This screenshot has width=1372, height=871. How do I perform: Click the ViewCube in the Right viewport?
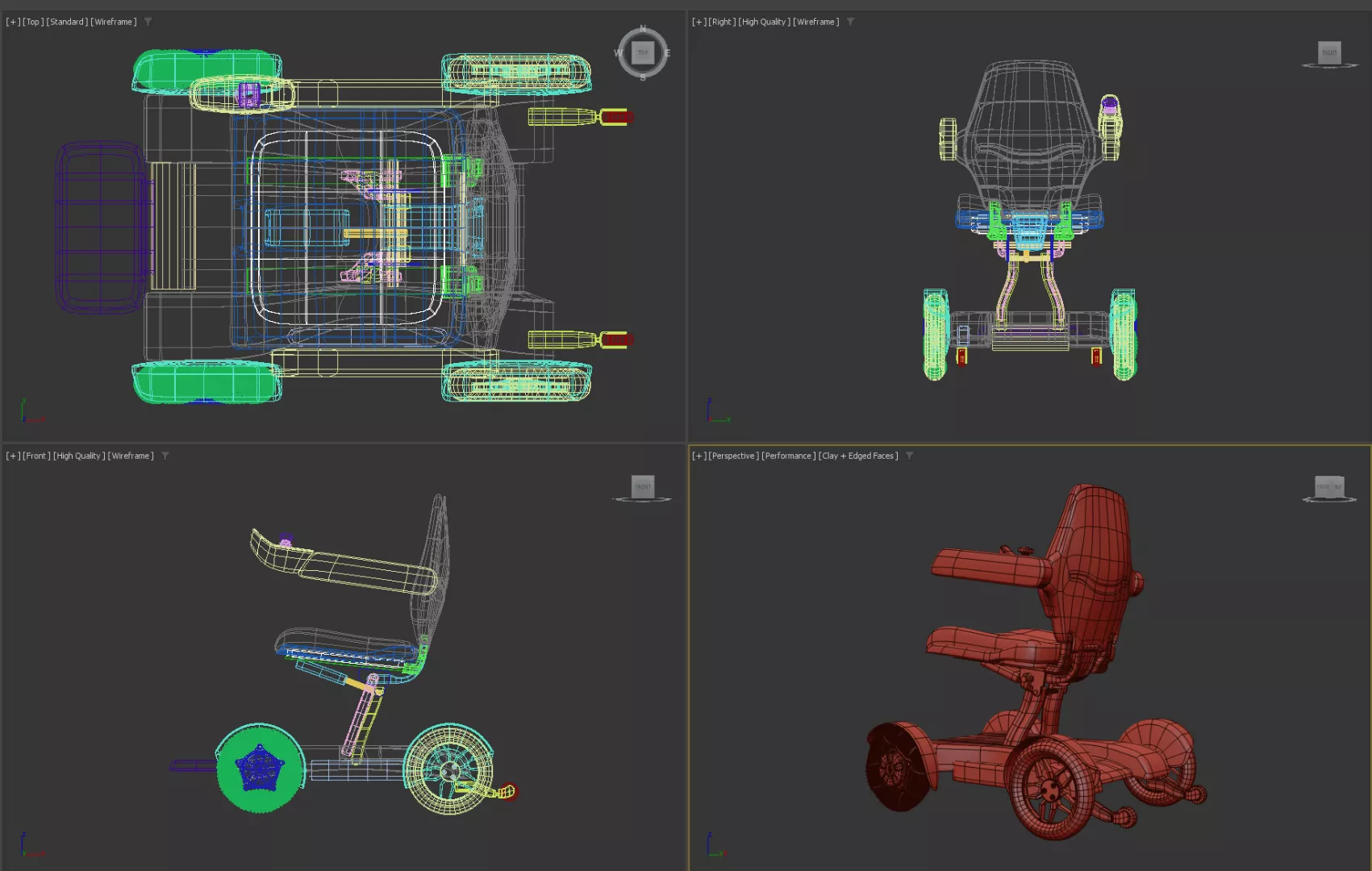(x=1329, y=53)
